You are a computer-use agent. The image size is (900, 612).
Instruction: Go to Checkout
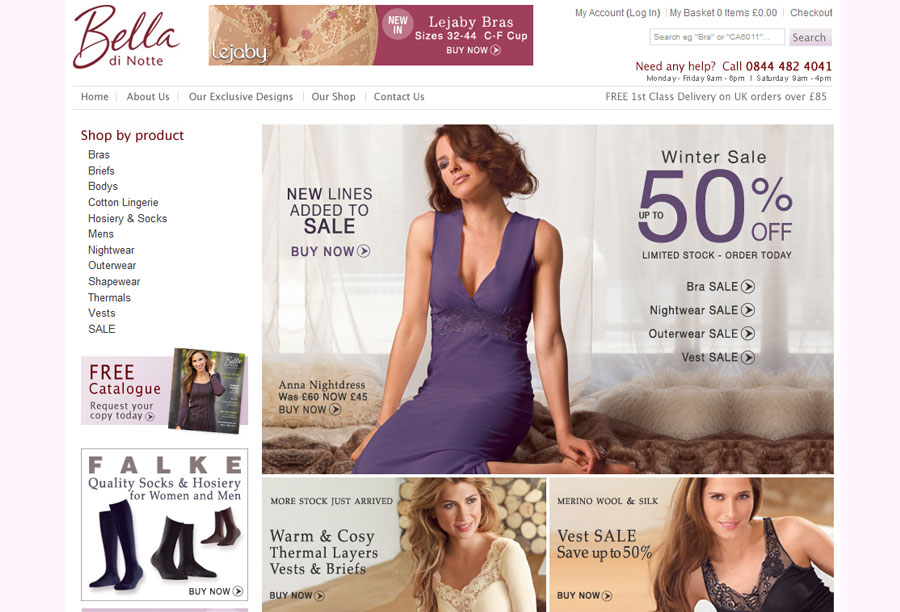(811, 13)
